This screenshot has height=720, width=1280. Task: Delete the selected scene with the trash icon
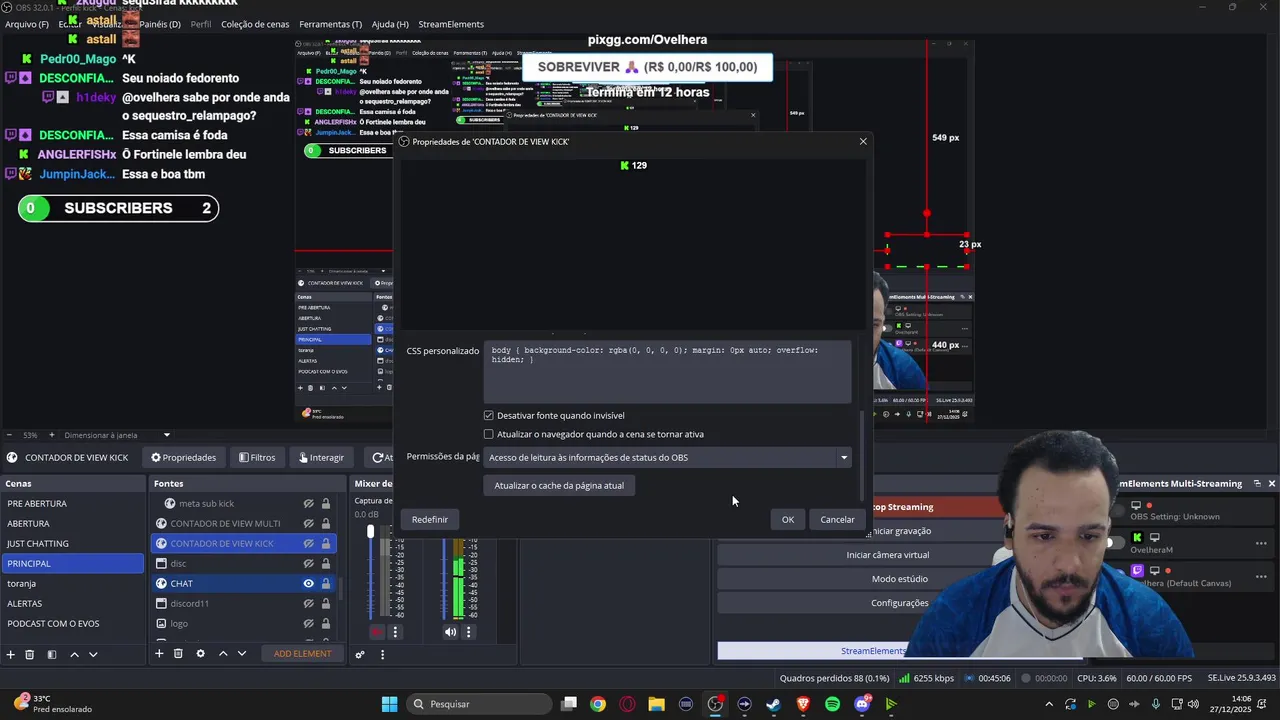[x=30, y=654]
